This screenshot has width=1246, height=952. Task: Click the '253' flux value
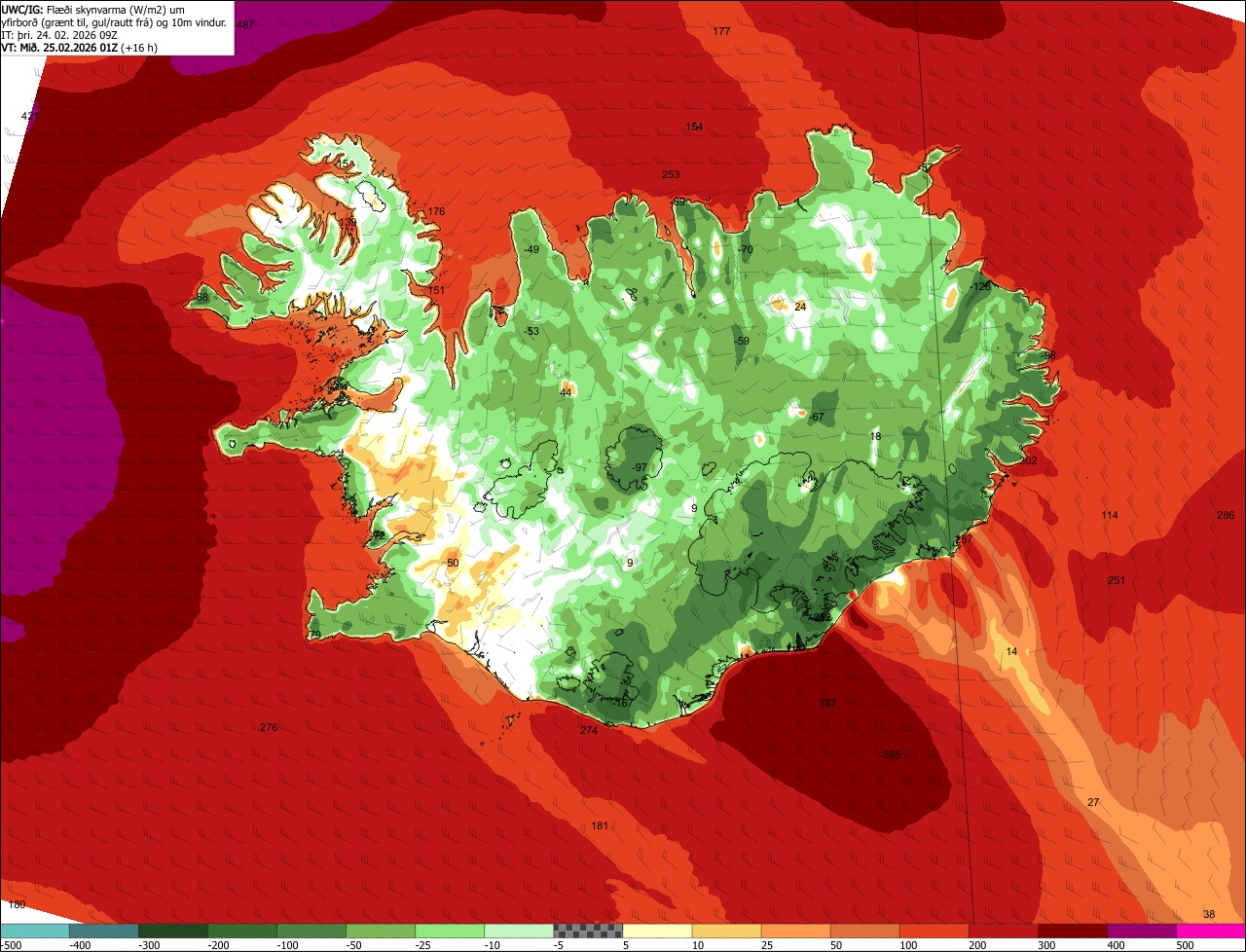[671, 175]
